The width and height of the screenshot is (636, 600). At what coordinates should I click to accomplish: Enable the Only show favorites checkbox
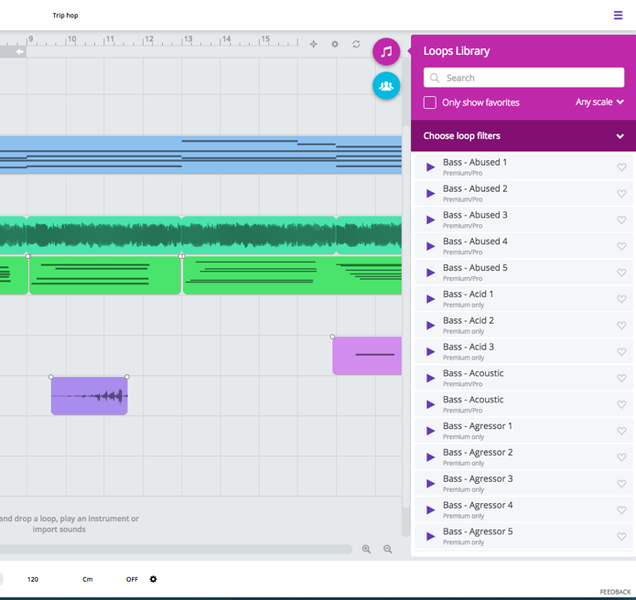(x=430, y=102)
